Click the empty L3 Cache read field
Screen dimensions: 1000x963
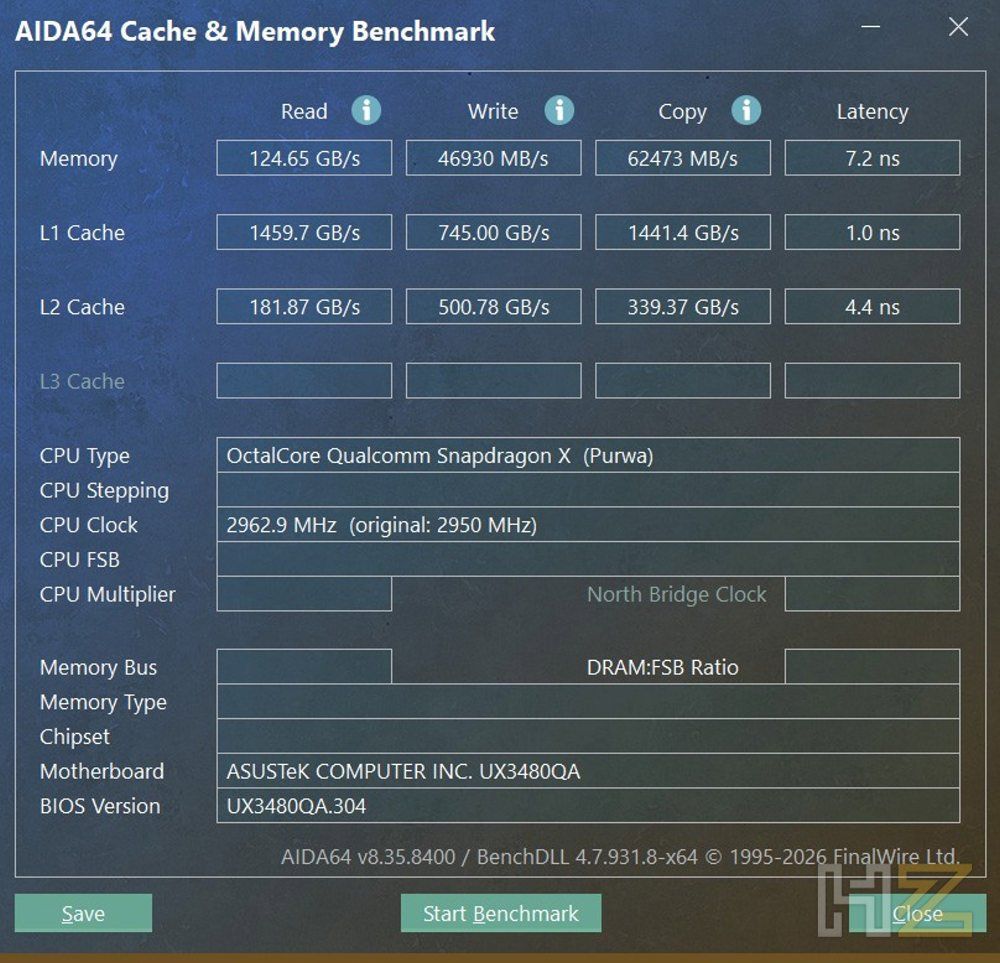[x=304, y=381]
